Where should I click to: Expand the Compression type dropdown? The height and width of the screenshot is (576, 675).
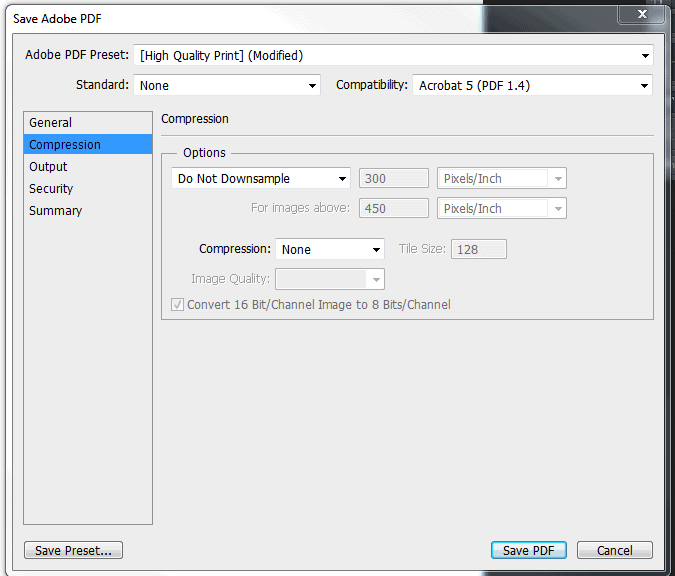330,249
